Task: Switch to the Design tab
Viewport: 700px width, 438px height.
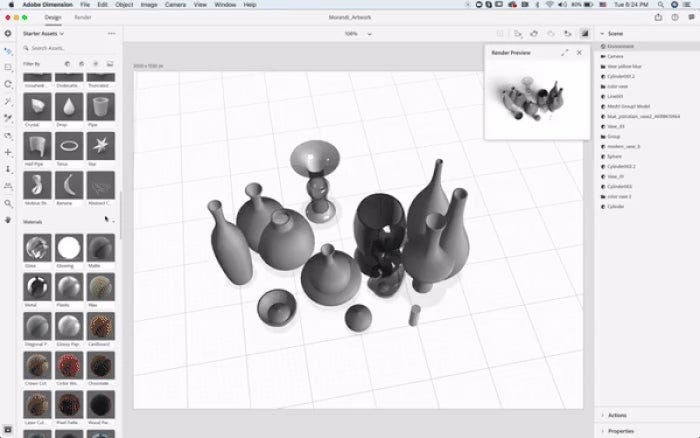Action: click(x=53, y=17)
